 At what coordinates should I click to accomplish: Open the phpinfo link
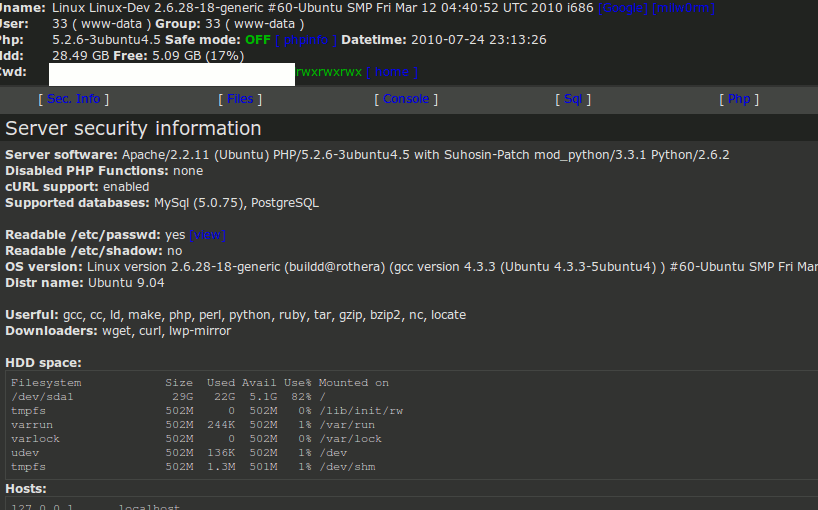(306, 40)
